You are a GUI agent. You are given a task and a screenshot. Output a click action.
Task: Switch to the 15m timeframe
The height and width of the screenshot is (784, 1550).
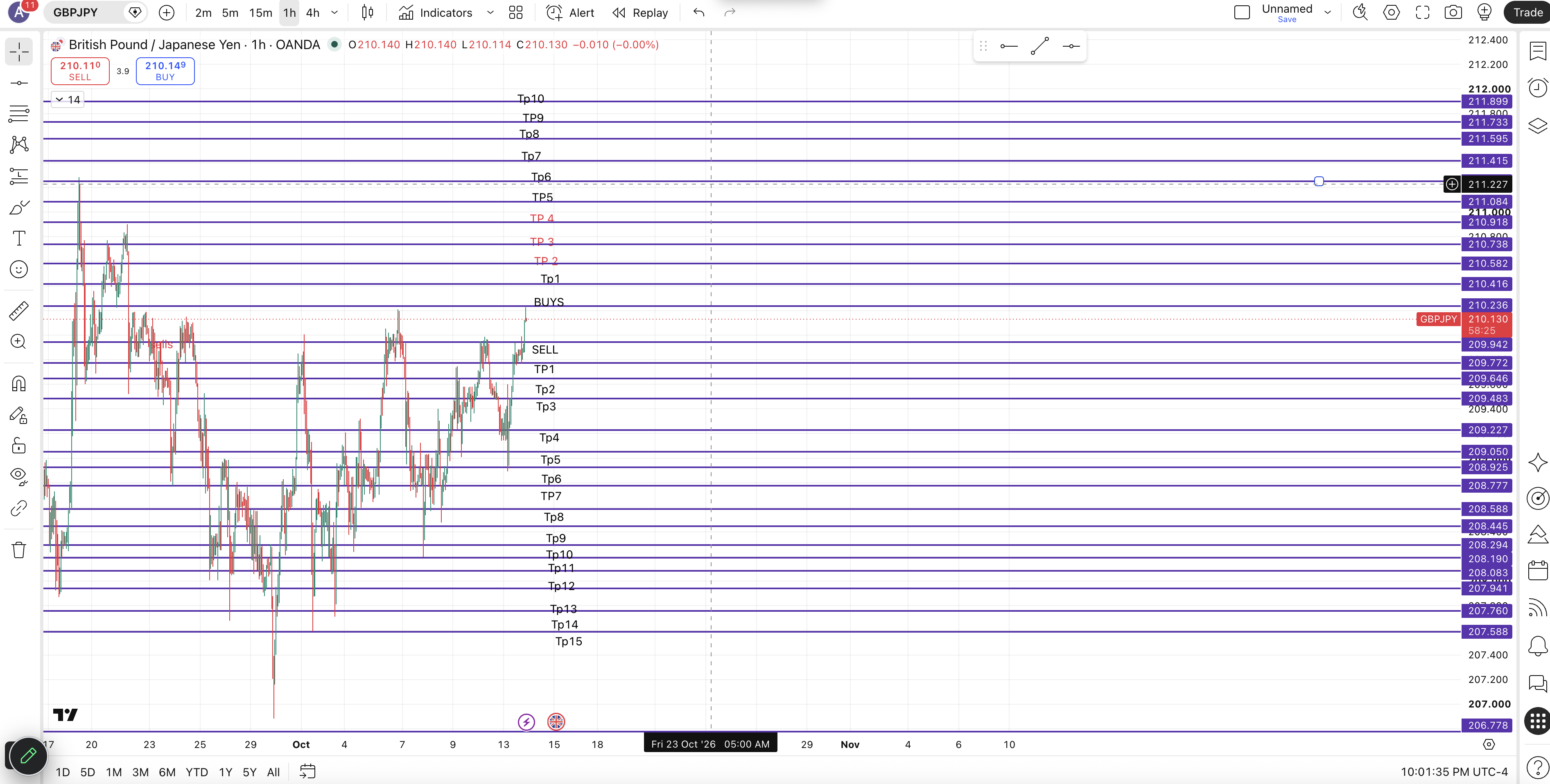point(260,13)
